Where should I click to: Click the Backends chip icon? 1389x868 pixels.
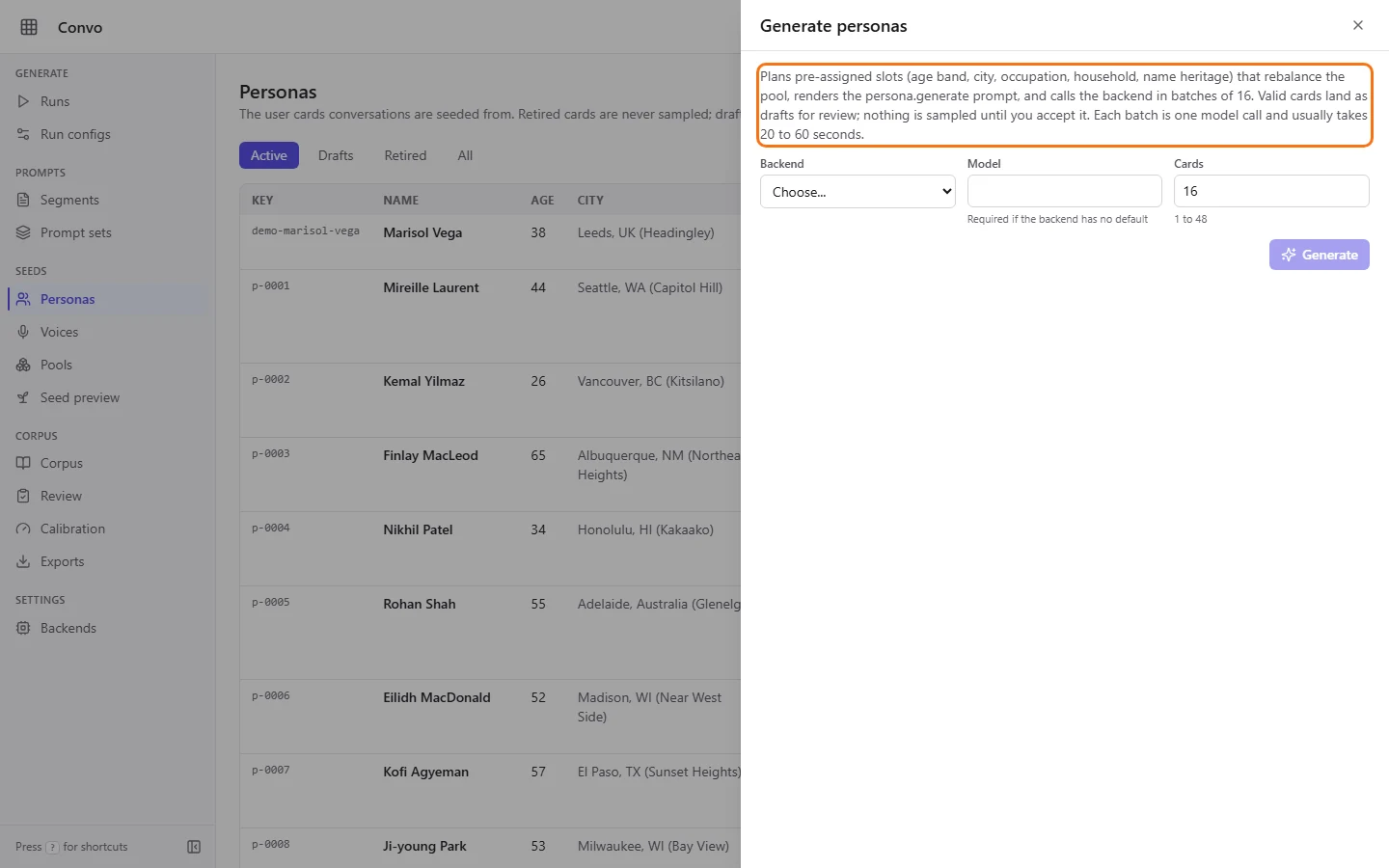coord(23,628)
